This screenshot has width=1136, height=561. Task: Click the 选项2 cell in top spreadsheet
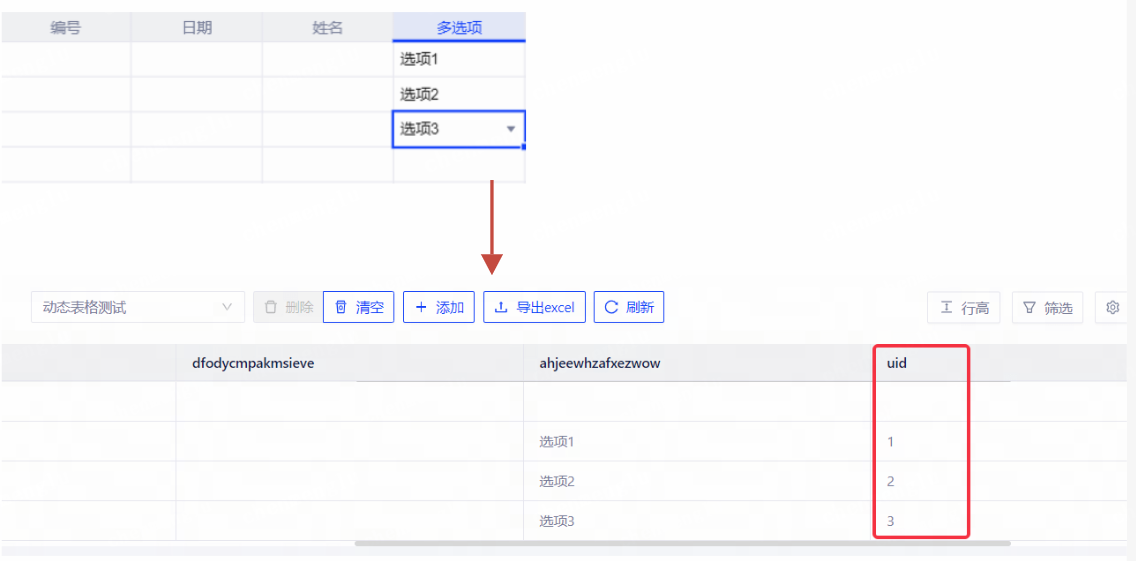click(x=459, y=94)
